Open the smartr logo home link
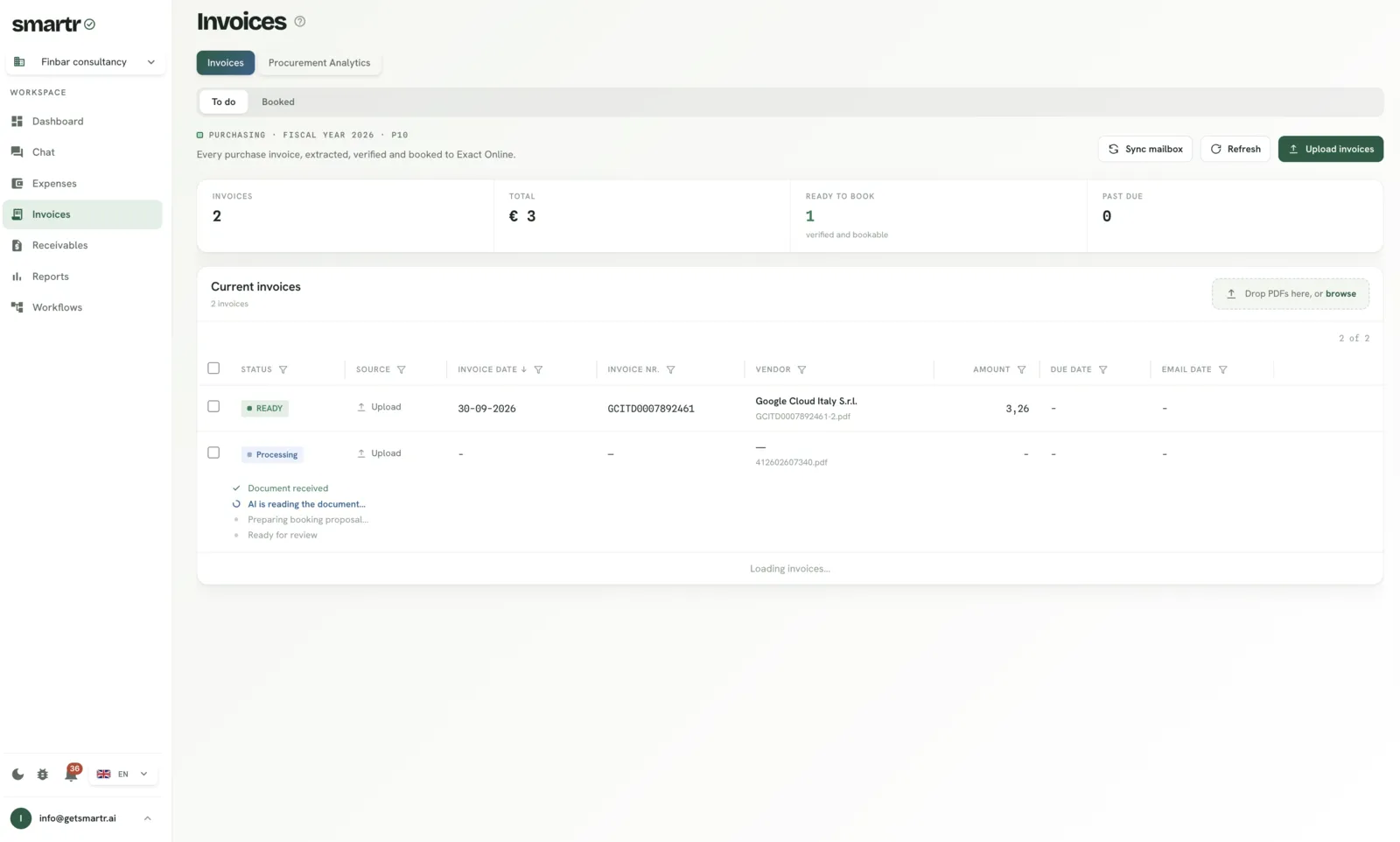This screenshot has height=842, width=1400. point(53,25)
